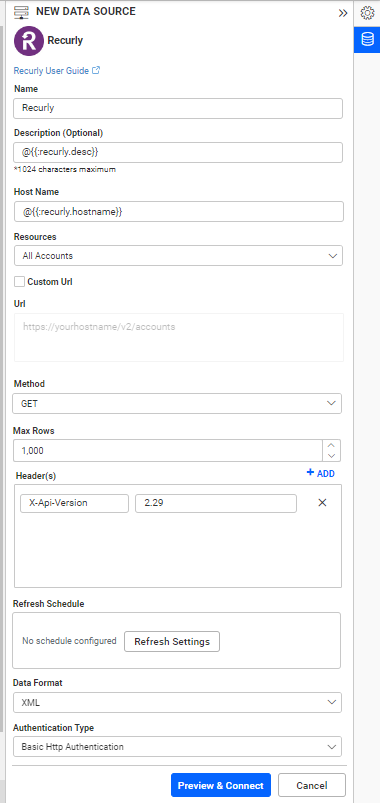
Task: Click the X-Api-Version header name field
Action: 75,503
